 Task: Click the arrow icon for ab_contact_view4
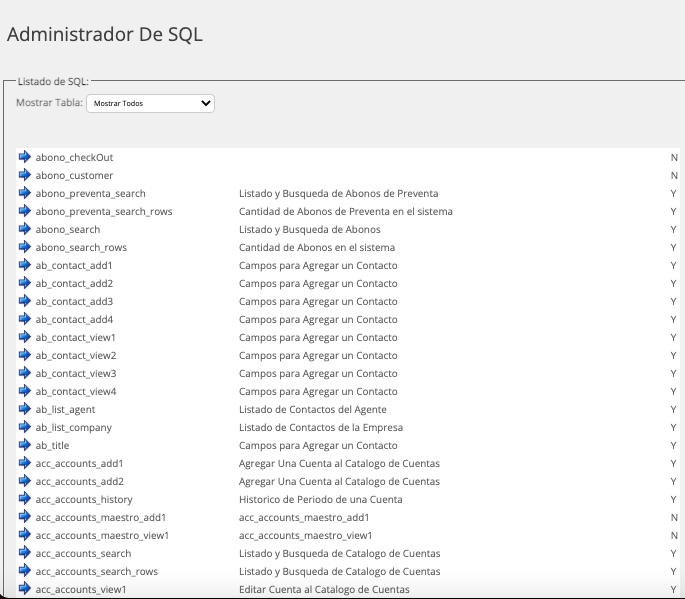click(25, 391)
